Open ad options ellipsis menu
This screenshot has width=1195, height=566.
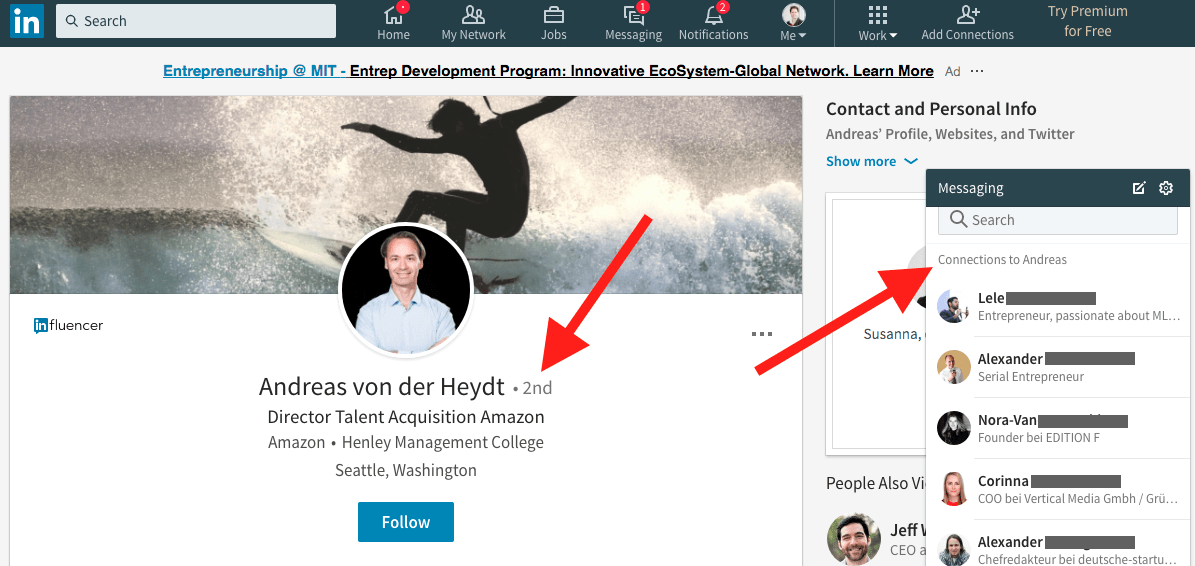pos(977,71)
